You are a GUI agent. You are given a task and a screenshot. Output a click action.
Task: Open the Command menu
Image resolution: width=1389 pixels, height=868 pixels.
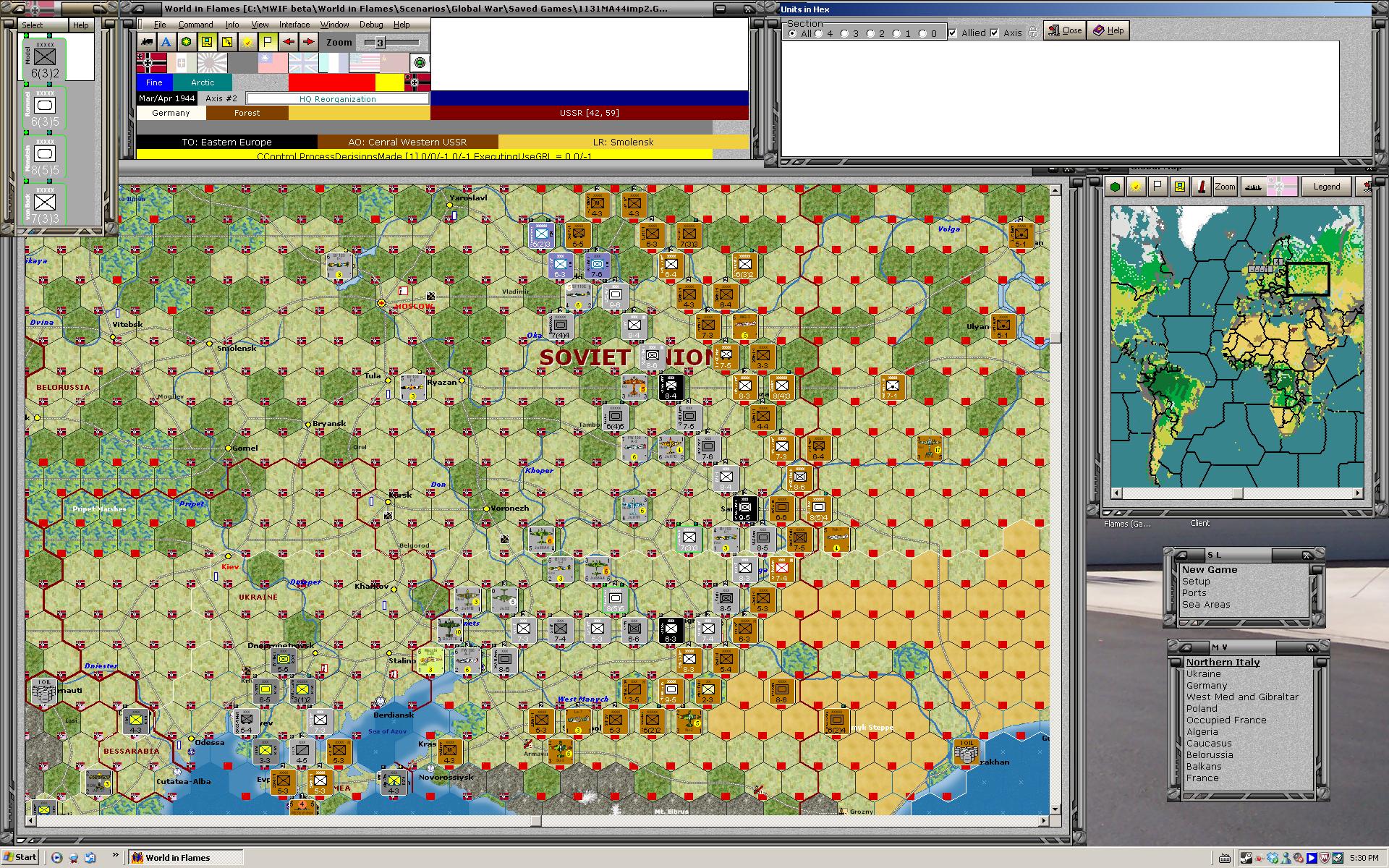point(195,25)
